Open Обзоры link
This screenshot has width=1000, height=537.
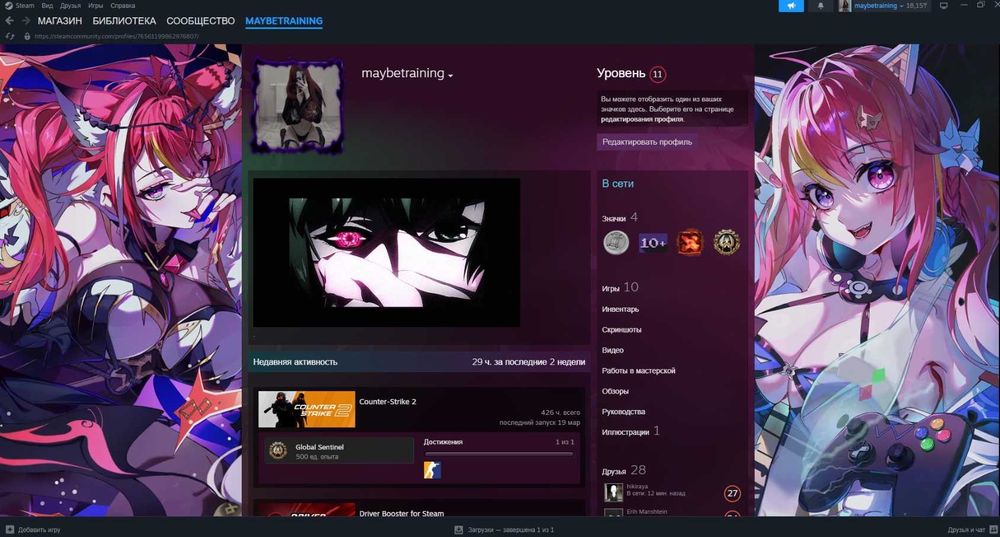point(615,391)
